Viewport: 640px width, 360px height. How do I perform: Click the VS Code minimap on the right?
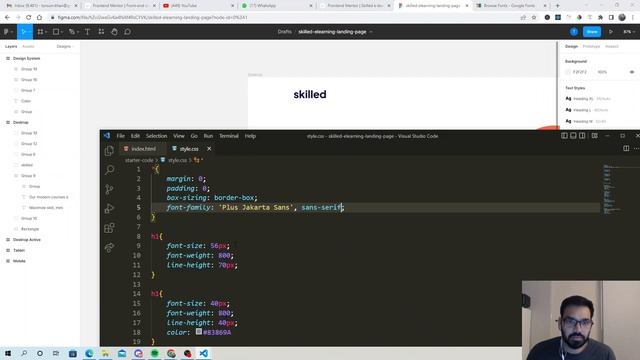coord(611,189)
